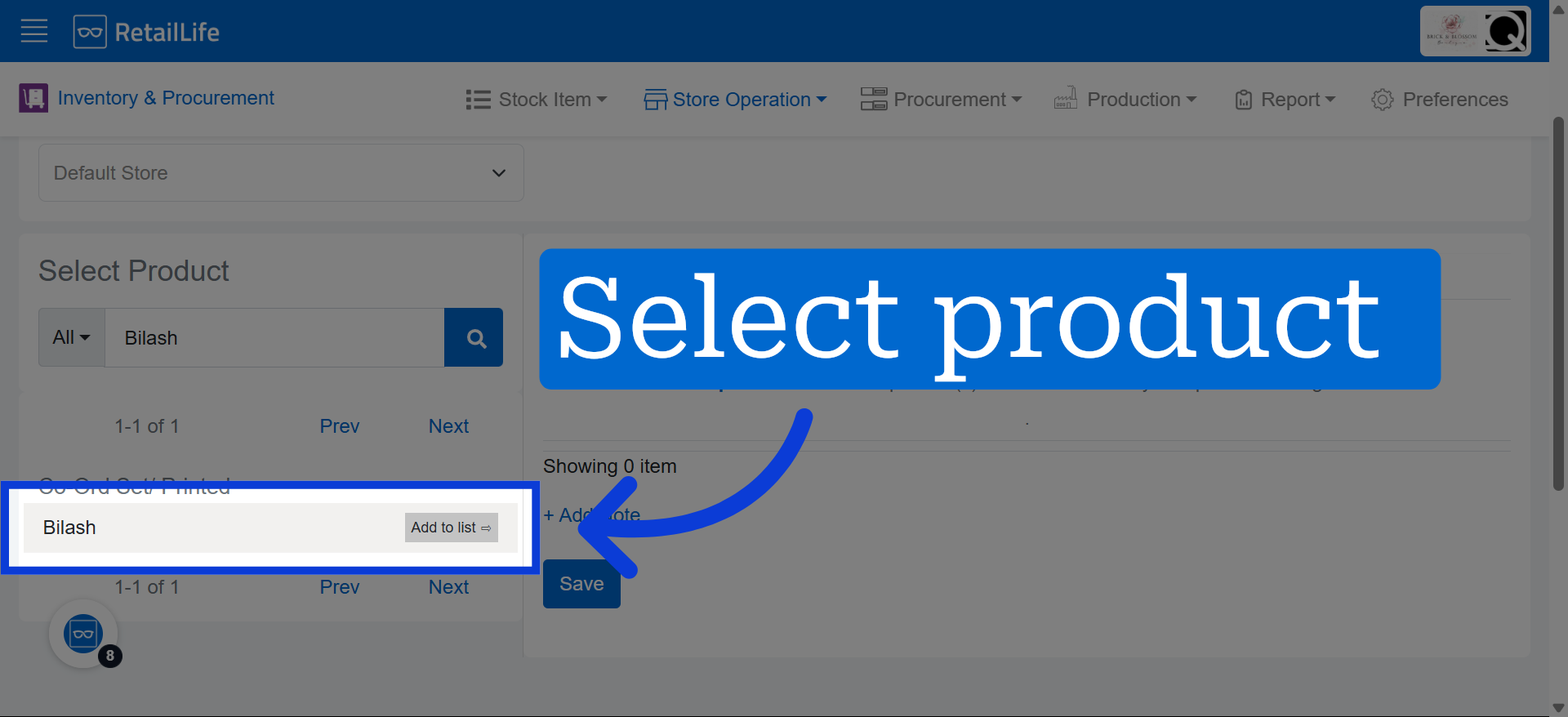Open the floating RetailLife chat bubble
The height and width of the screenshot is (717, 1568).
83,634
